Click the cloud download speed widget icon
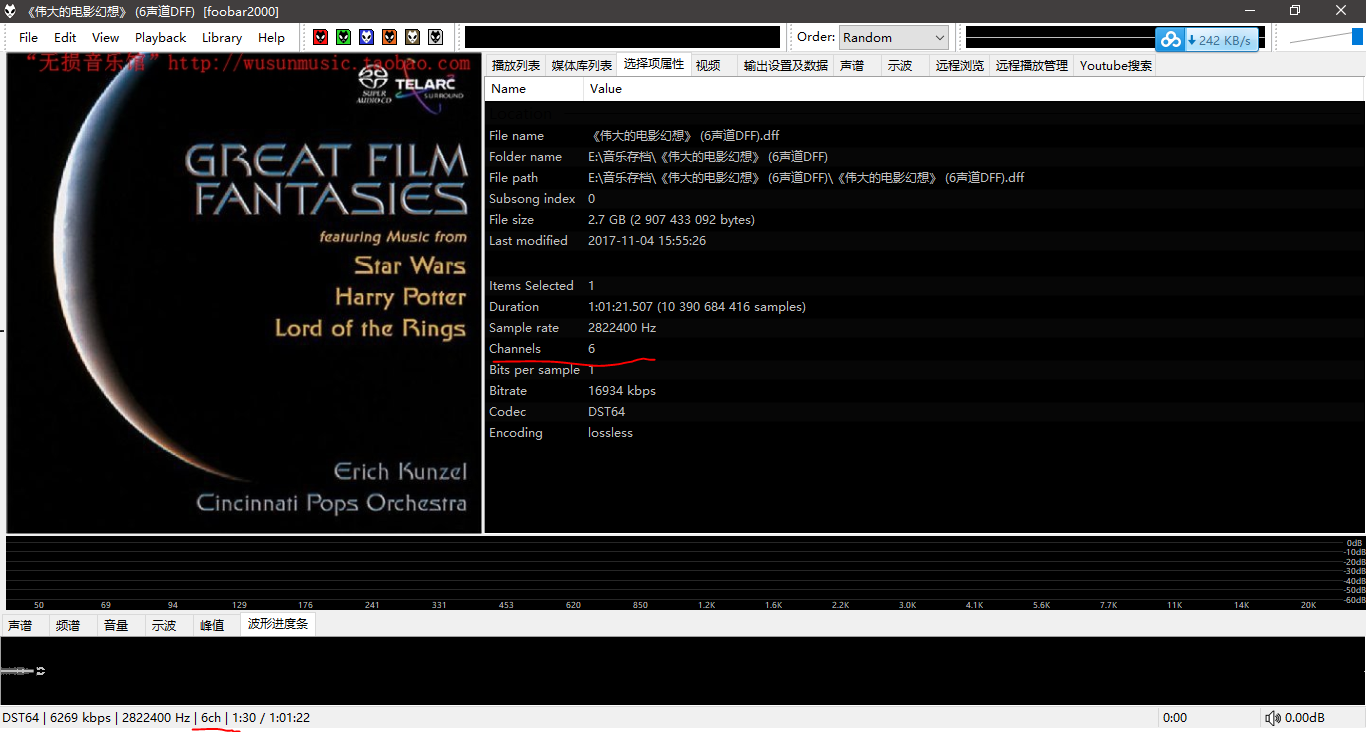Screen dimensions: 1366x732 1170,40
